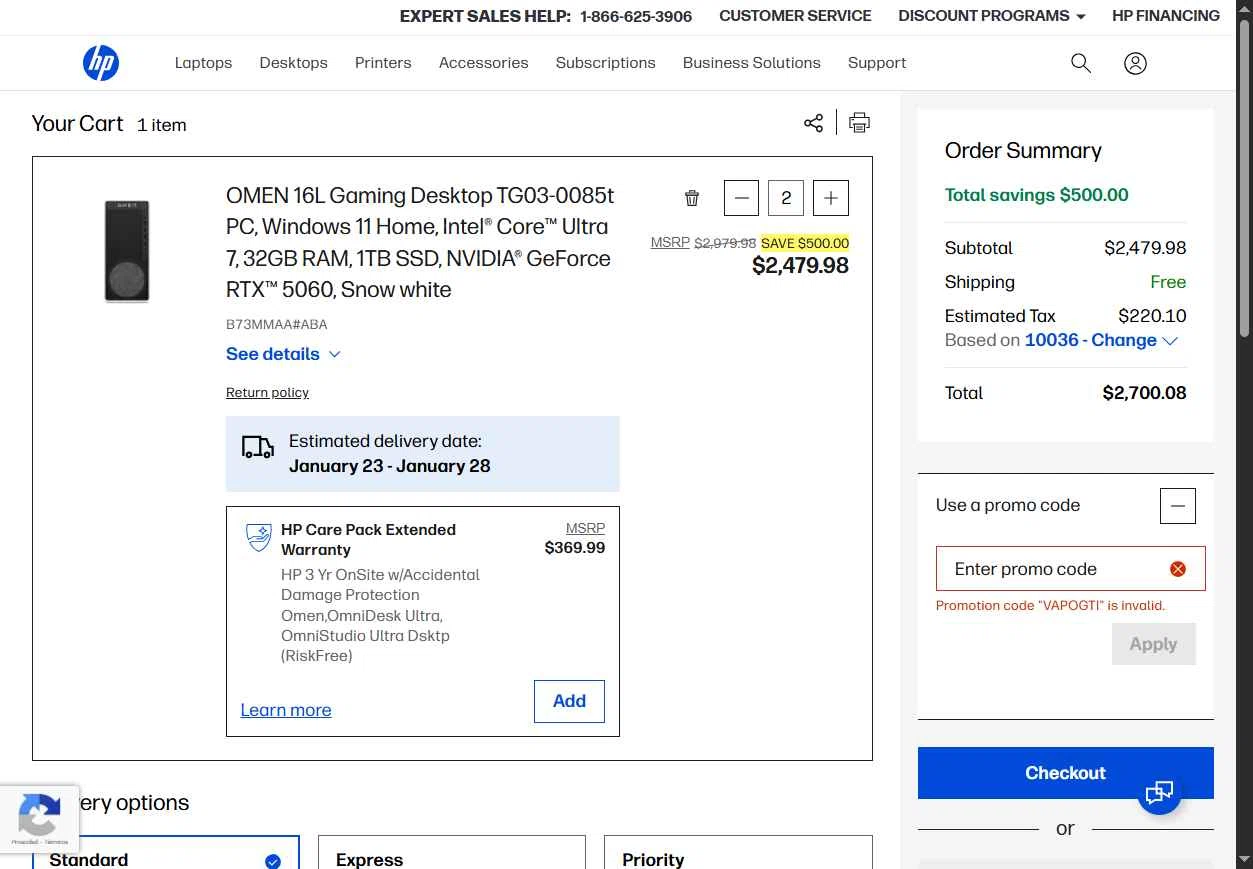Click the OMEN desktop product thumbnail
This screenshot has width=1253, height=869.
pos(127,251)
